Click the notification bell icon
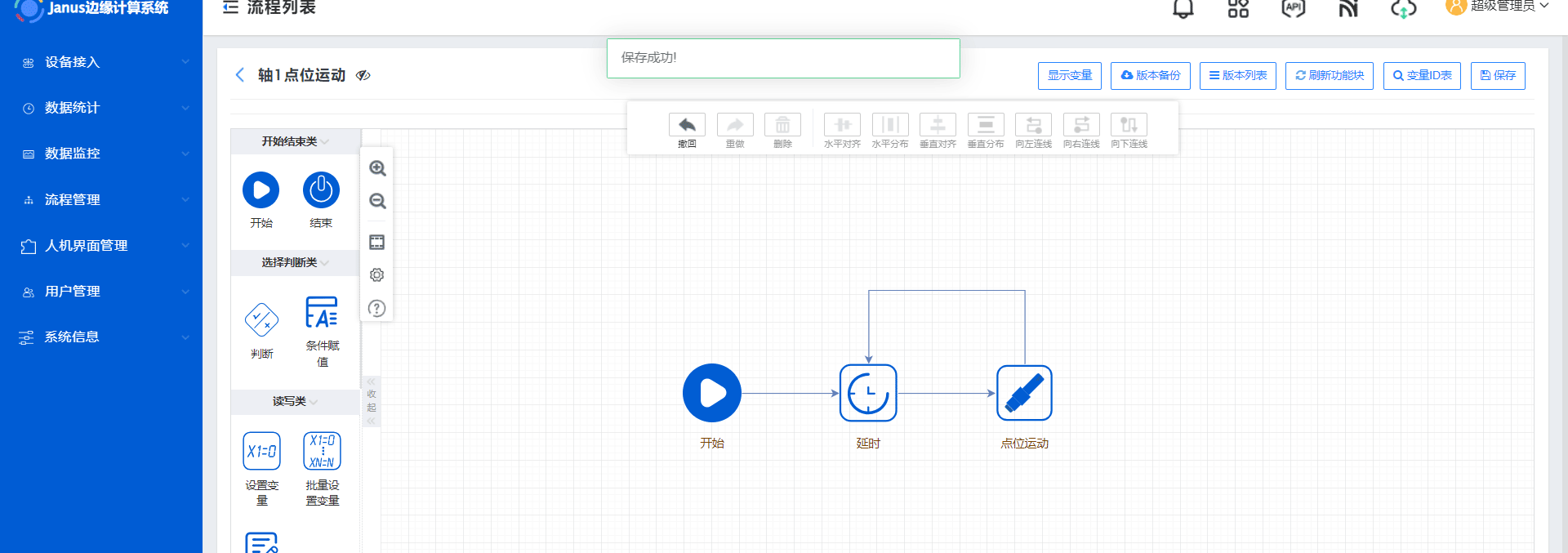The image size is (1568, 553). pyautogui.click(x=1183, y=9)
